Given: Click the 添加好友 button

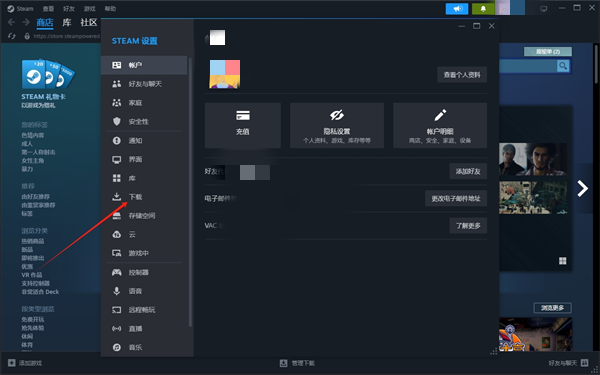Looking at the screenshot, I should 468,171.
